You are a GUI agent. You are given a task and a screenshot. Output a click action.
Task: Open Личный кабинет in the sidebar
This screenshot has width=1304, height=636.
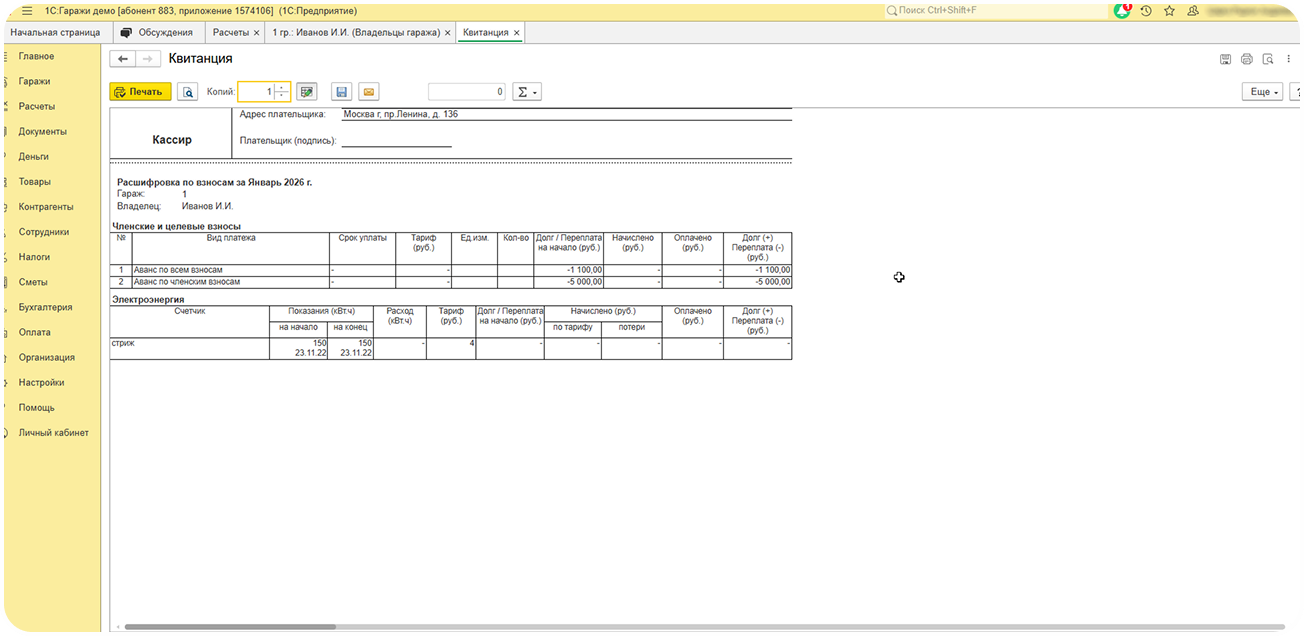53,433
